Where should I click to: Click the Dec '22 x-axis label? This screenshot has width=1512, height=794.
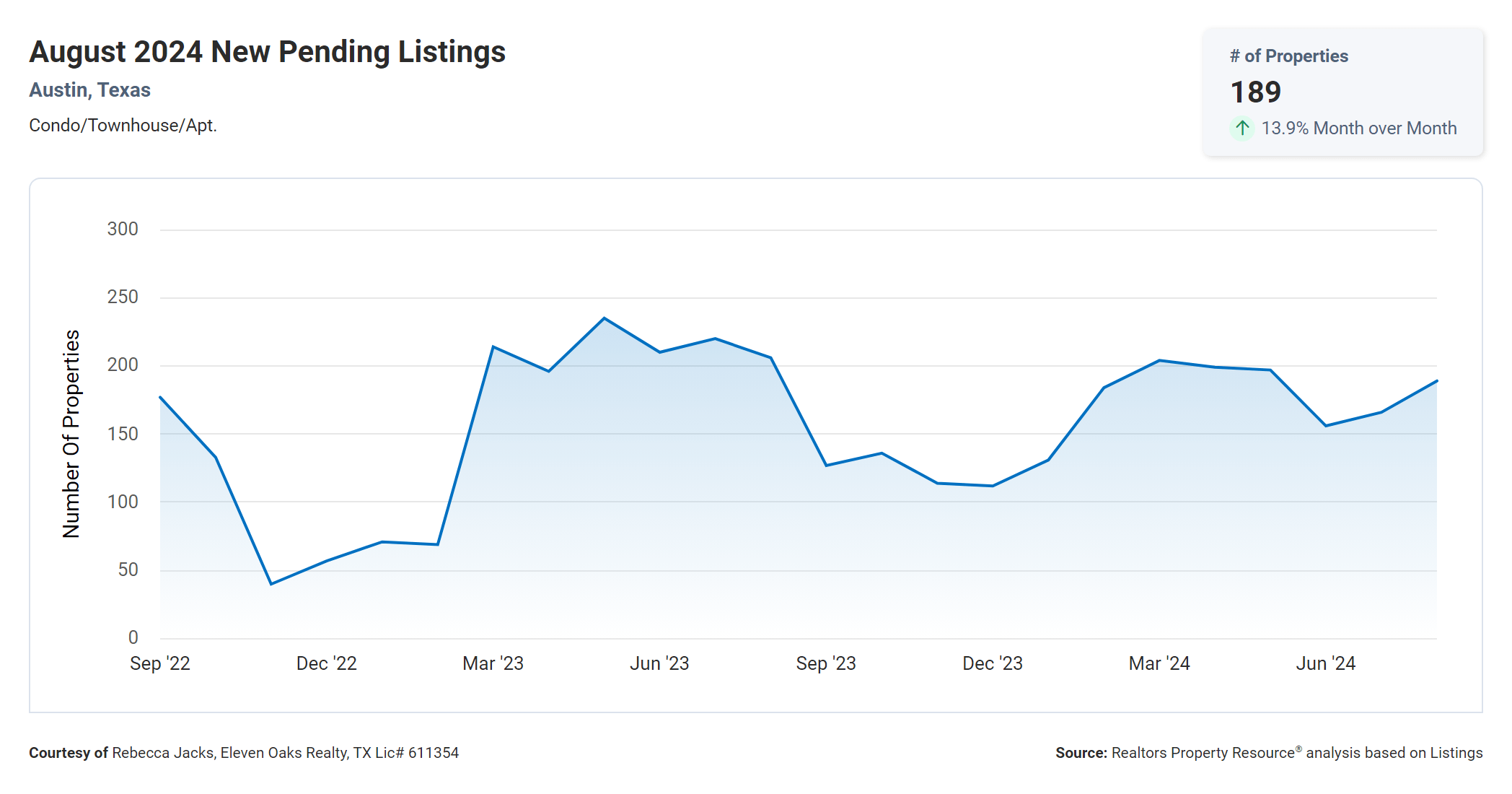click(326, 663)
